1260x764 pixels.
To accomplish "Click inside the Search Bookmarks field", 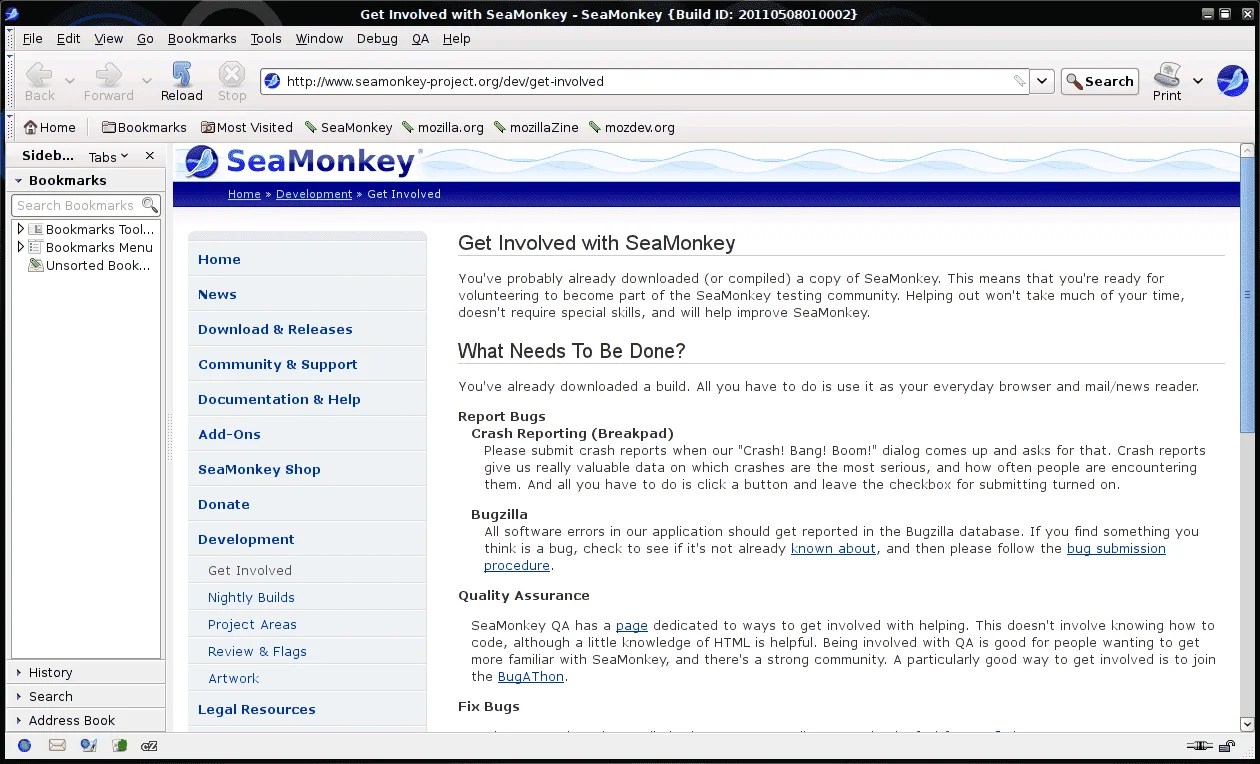I will click(78, 205).
